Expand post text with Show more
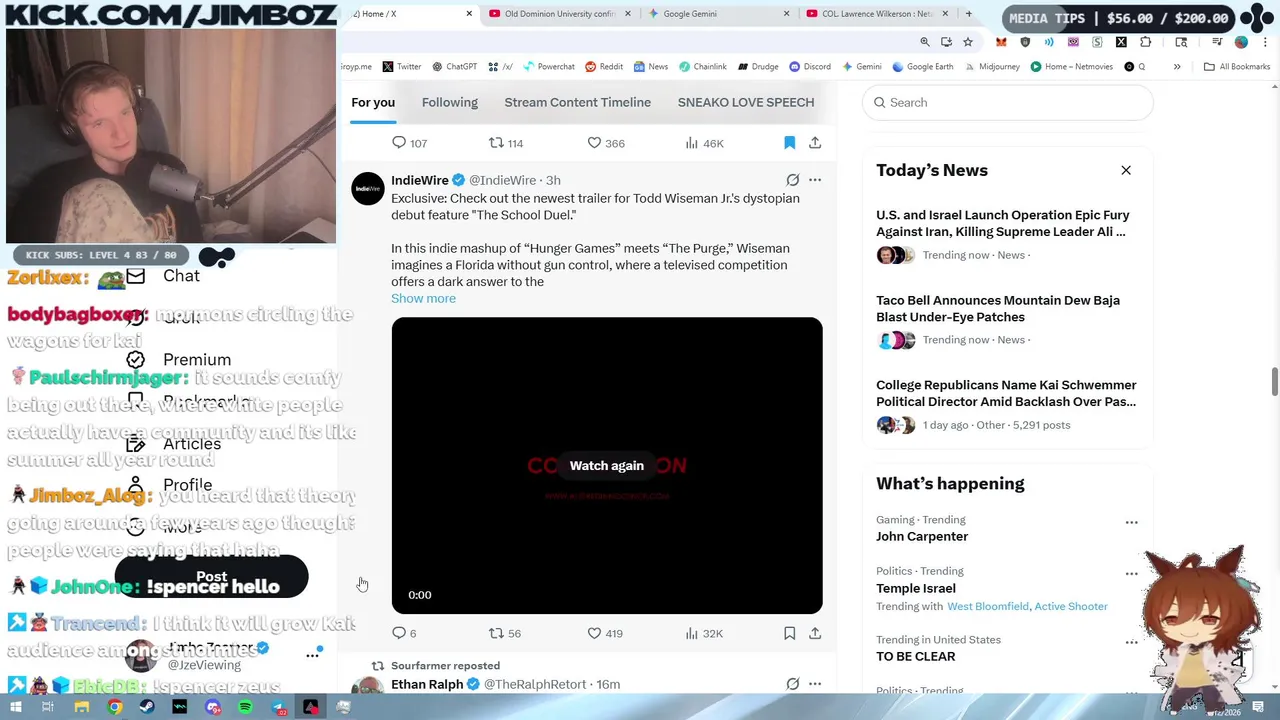 tap(423, 298)
